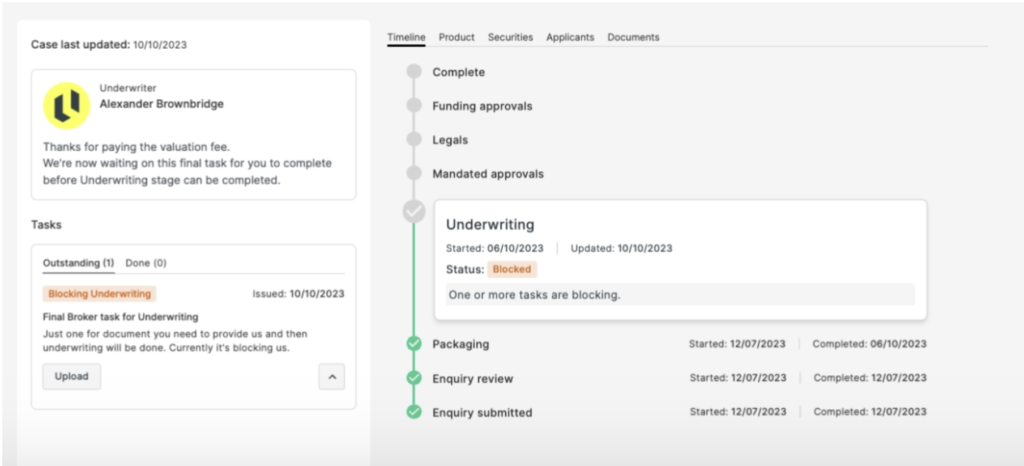Screen dimensions: 1024x466
Task: Click the orange Blocked status badge
Action: (x=512, y=269)
